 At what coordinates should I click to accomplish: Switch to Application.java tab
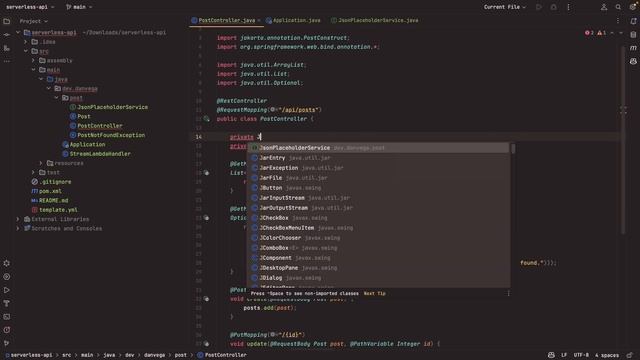click(x=293, y=20)
